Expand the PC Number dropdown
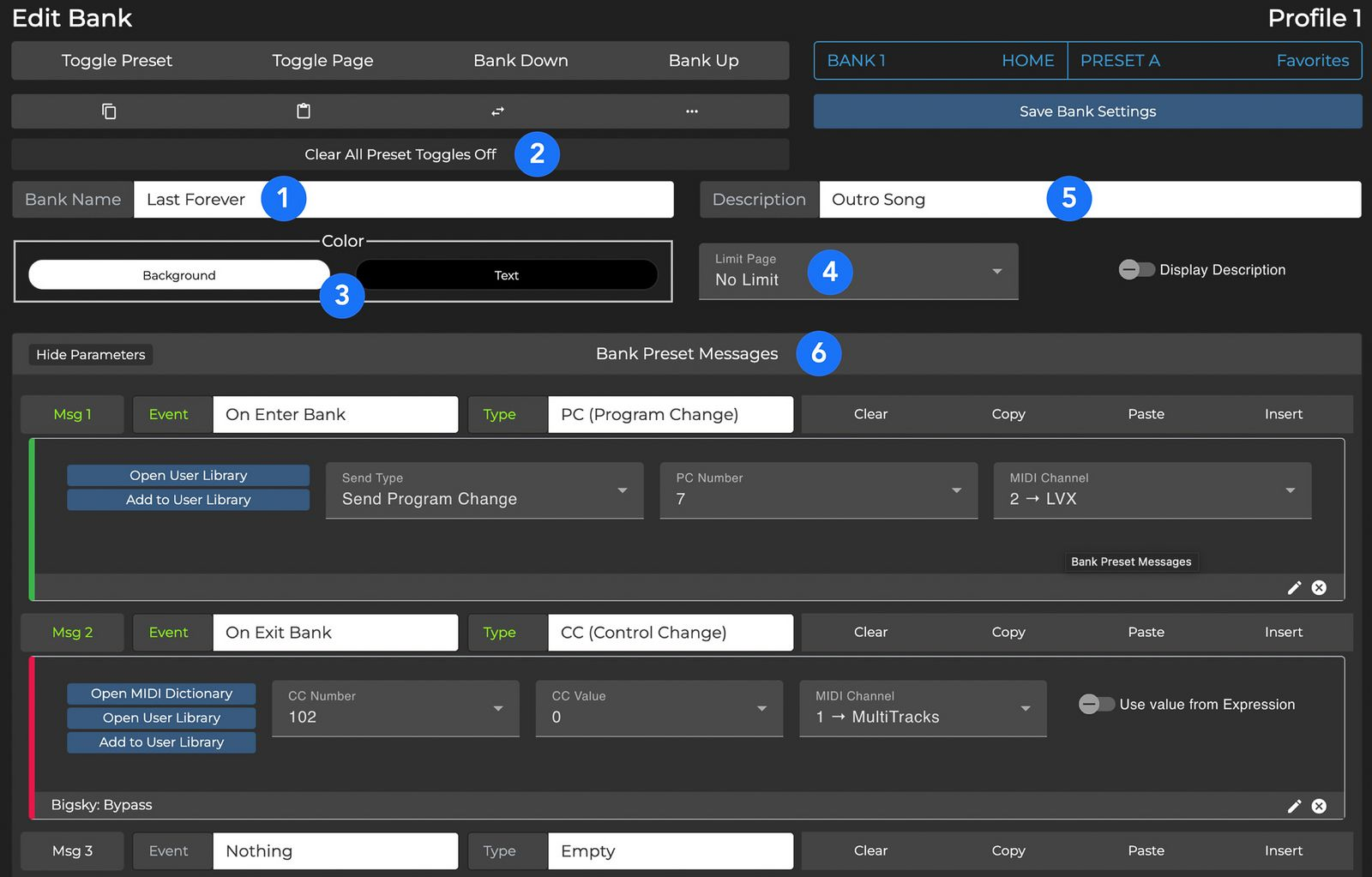This screenshot has height=877, width=1372. click(818, 490)
